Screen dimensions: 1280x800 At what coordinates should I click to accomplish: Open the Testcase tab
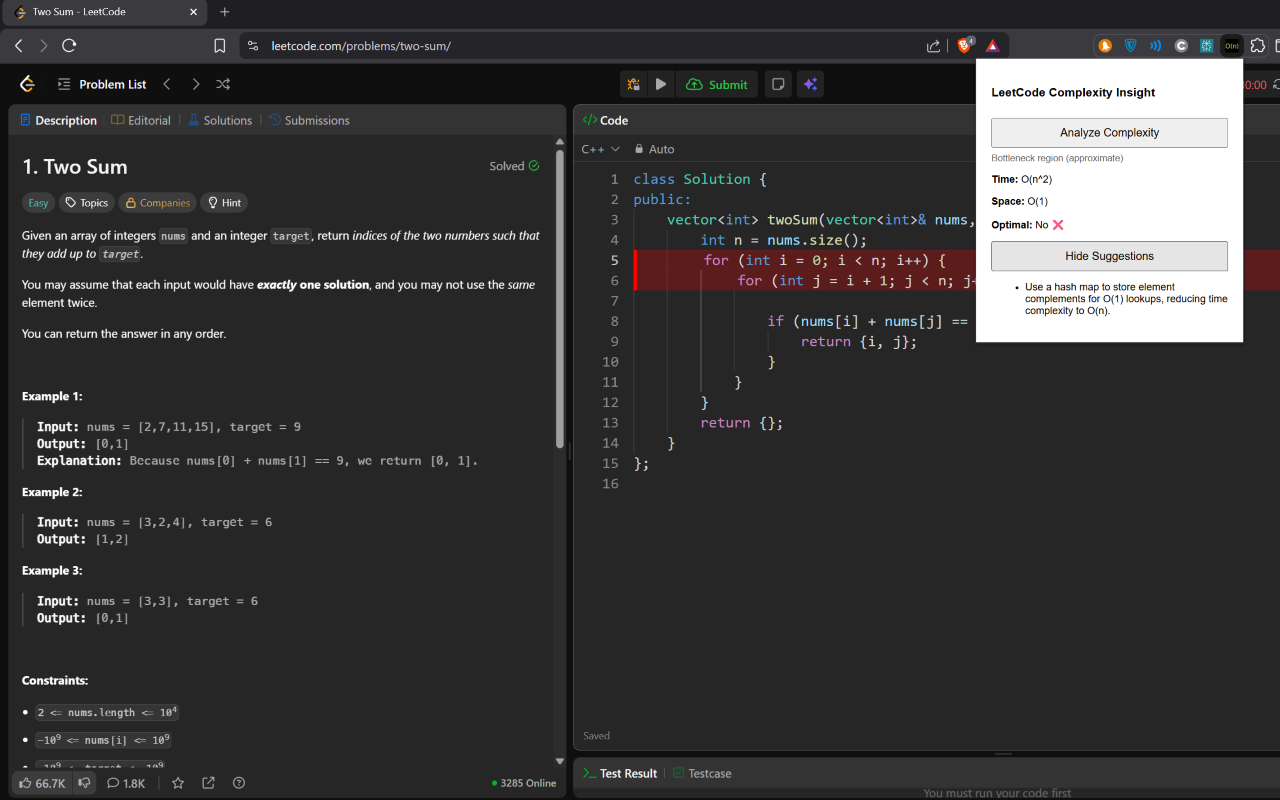click(x=702, y=773)
